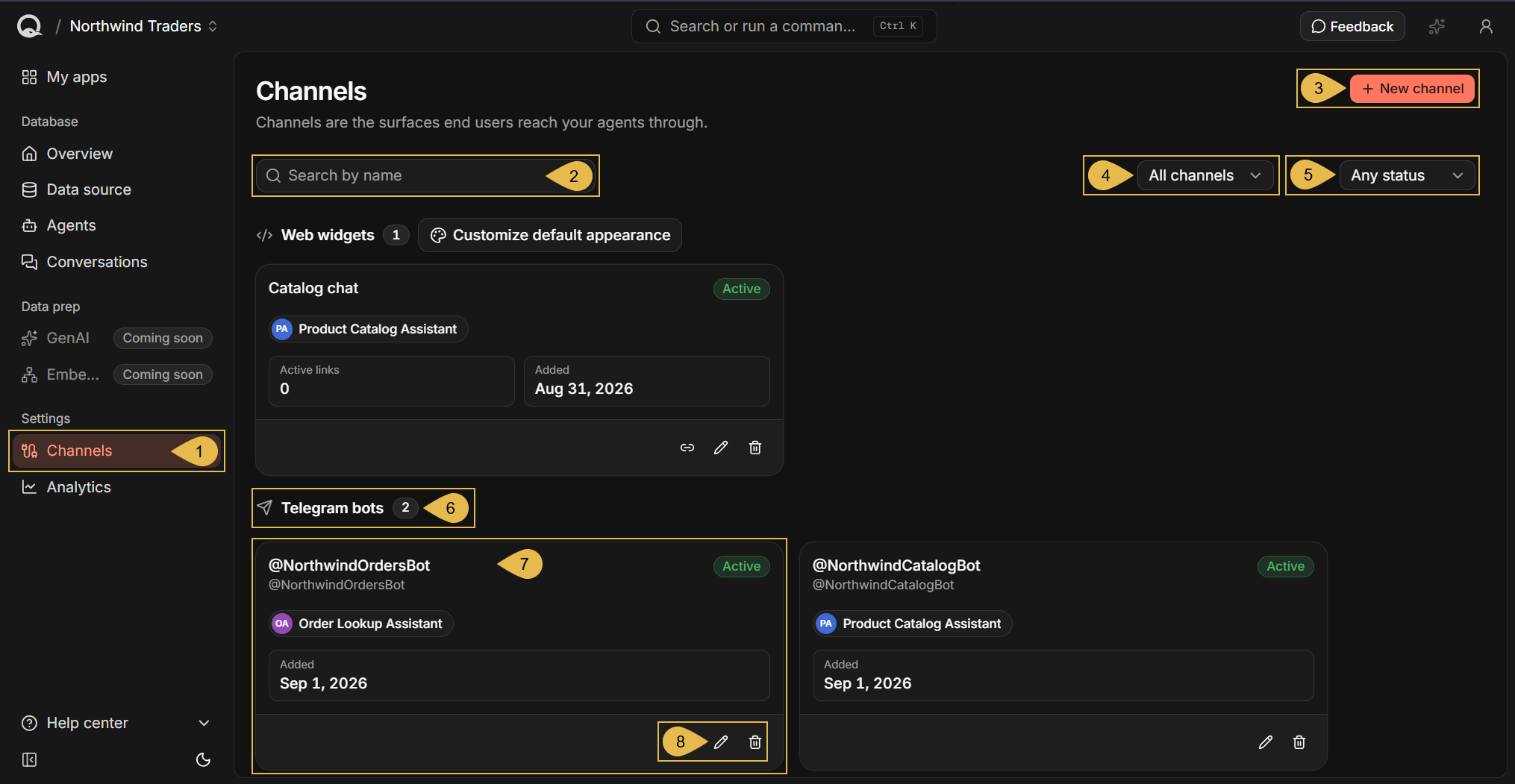The image size is (1515, 784).
Task: Click the Telegram bots section heading
Action: (x=332, y=508)
